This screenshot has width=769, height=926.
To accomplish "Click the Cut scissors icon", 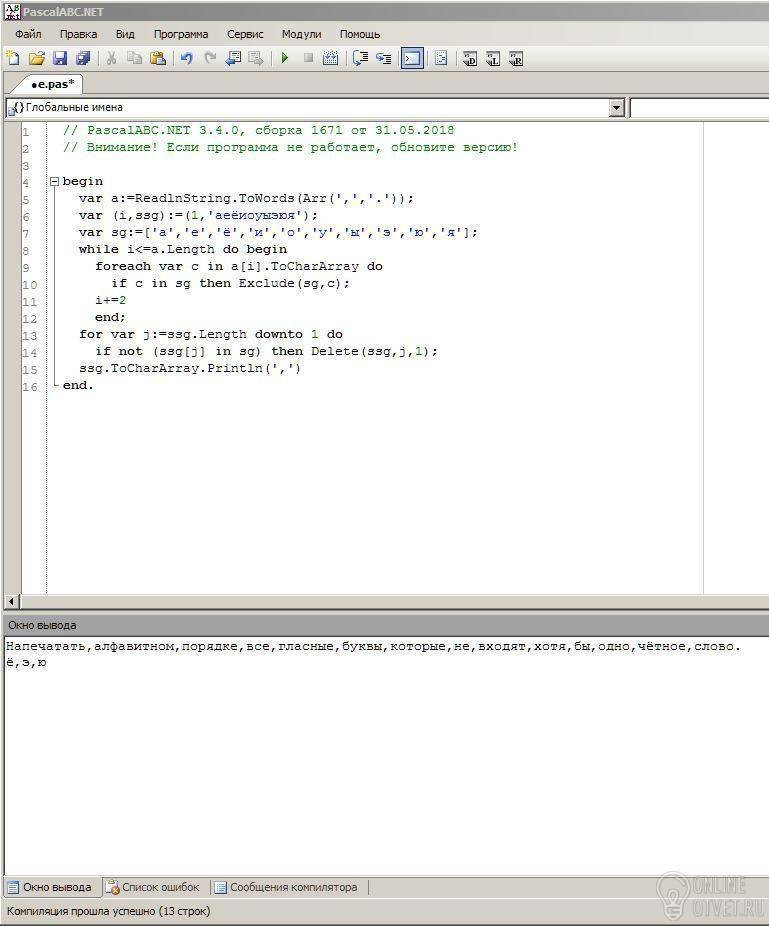I will 111,59.
